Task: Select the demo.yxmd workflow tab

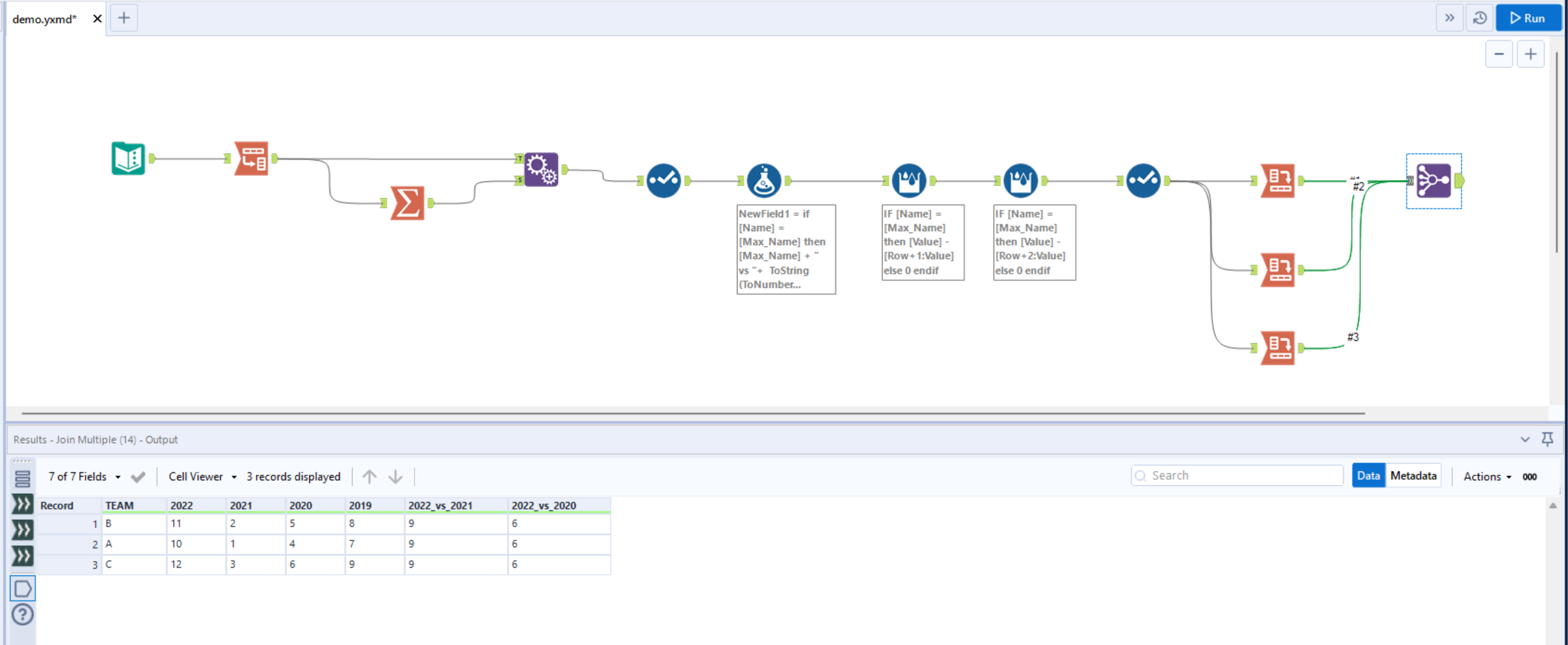Action: coord(43,18)
